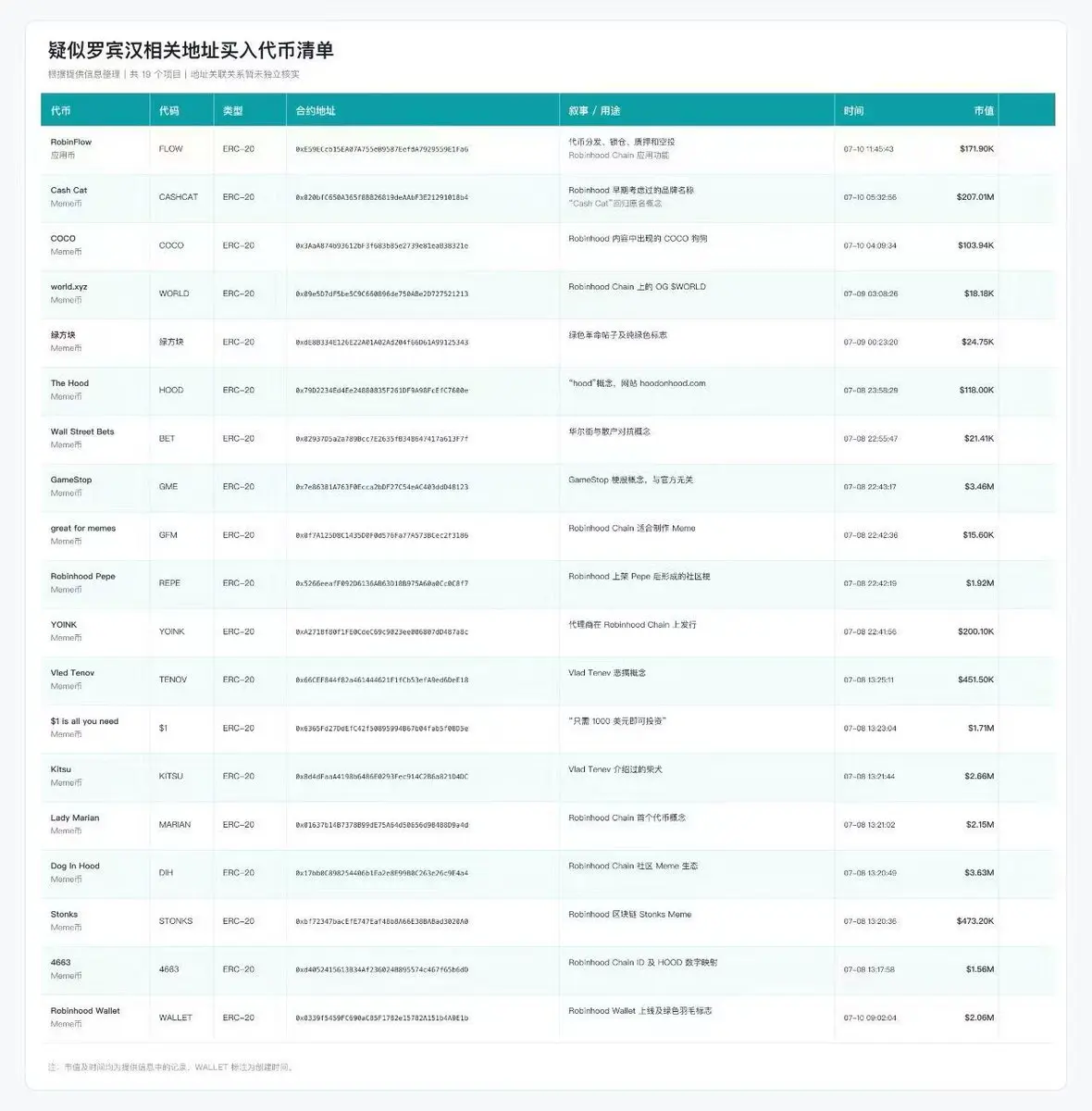Click the GME ticker code
The image size is (1092, 1111).
[x=168, y=487]
